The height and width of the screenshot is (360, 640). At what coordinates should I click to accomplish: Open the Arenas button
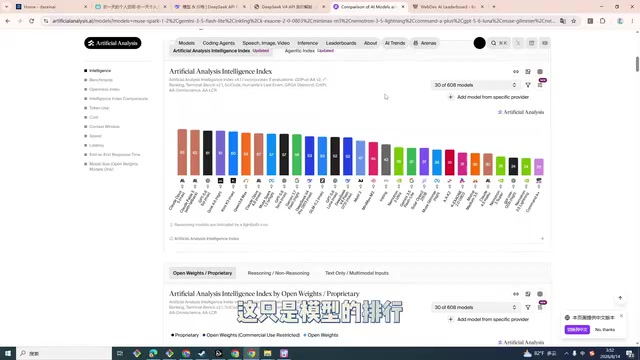coord(424,43)
